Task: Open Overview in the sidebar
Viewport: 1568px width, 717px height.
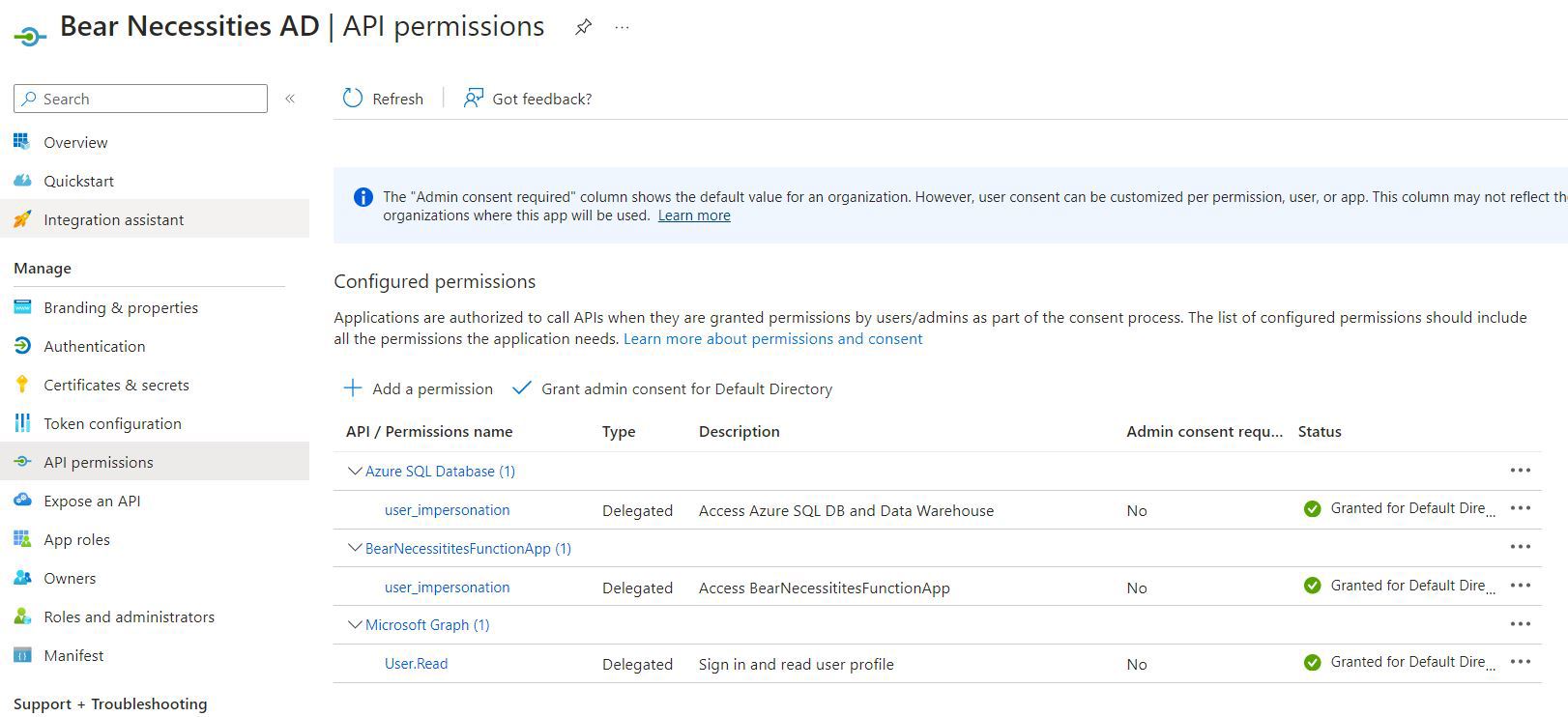Action: tap(75, 142)
